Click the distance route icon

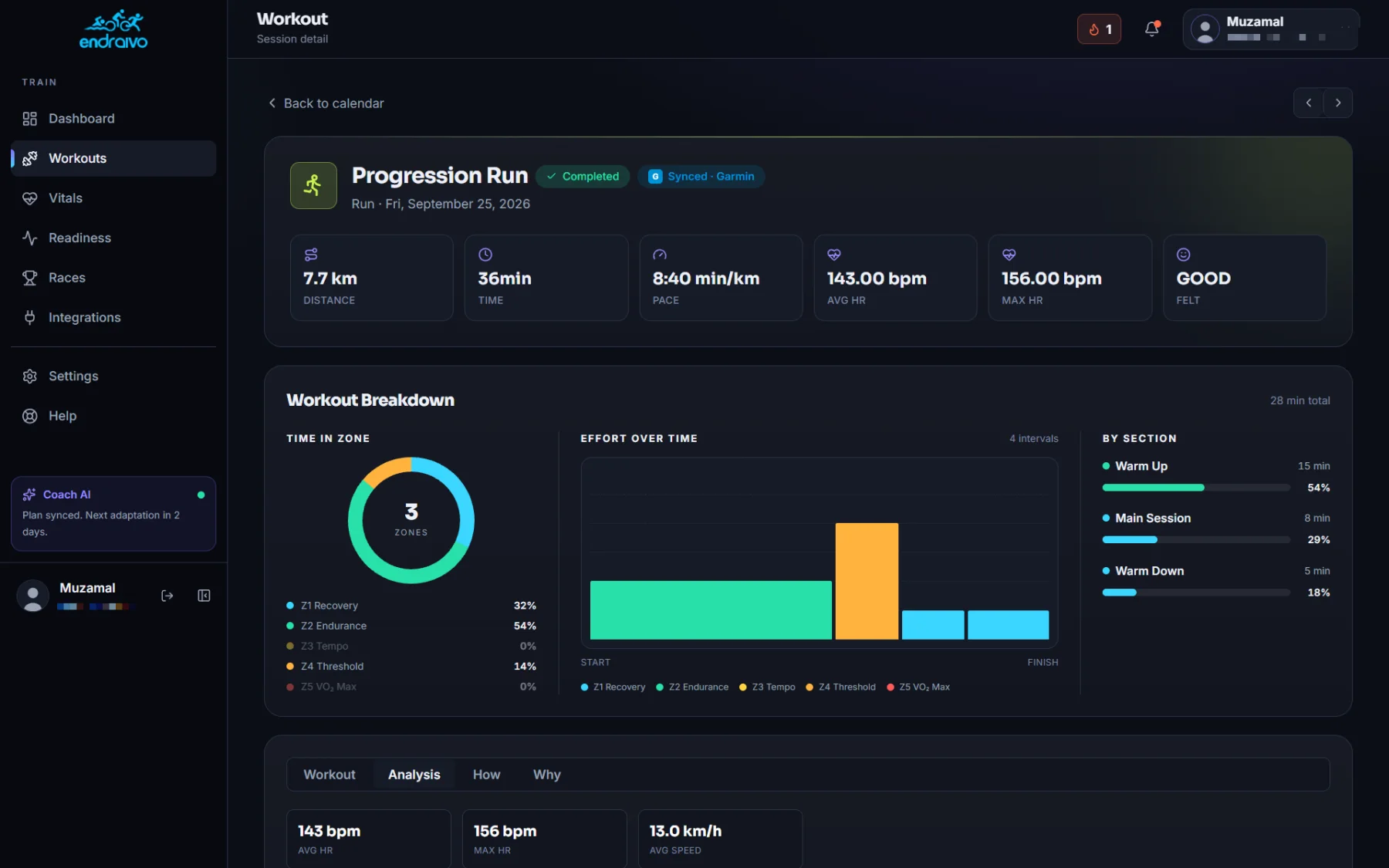pyautogui.click(x=311, y=255)
